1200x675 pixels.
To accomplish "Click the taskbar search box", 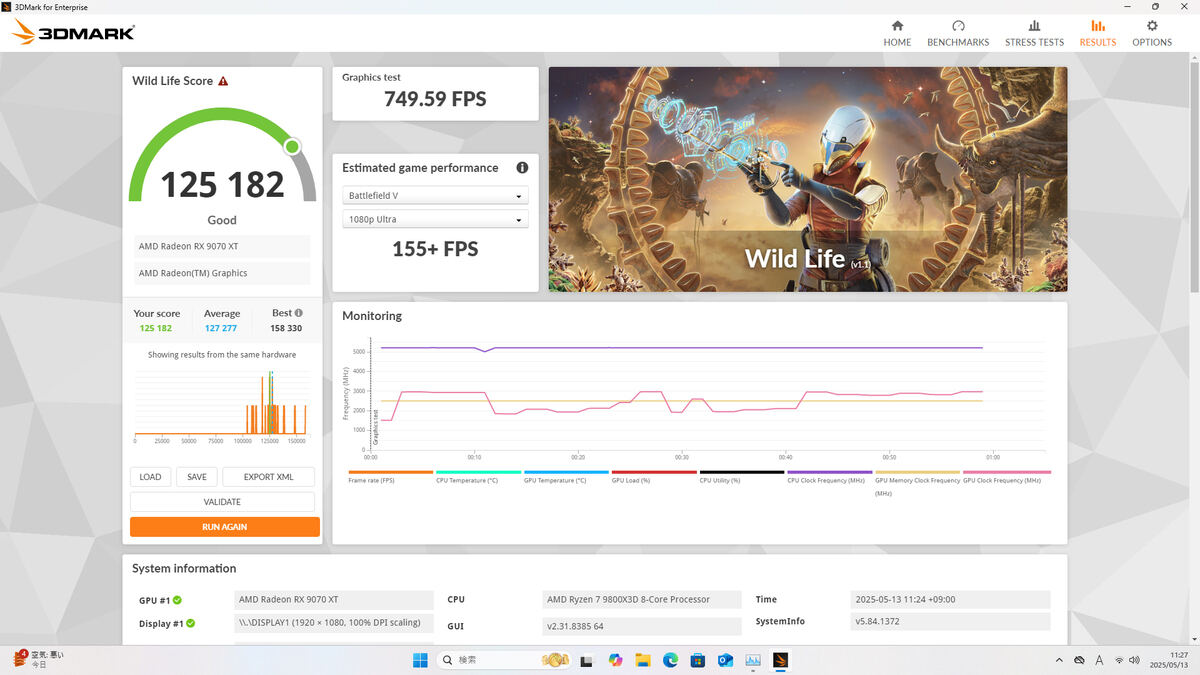I will pyautogui.click(x=505, y=660).
